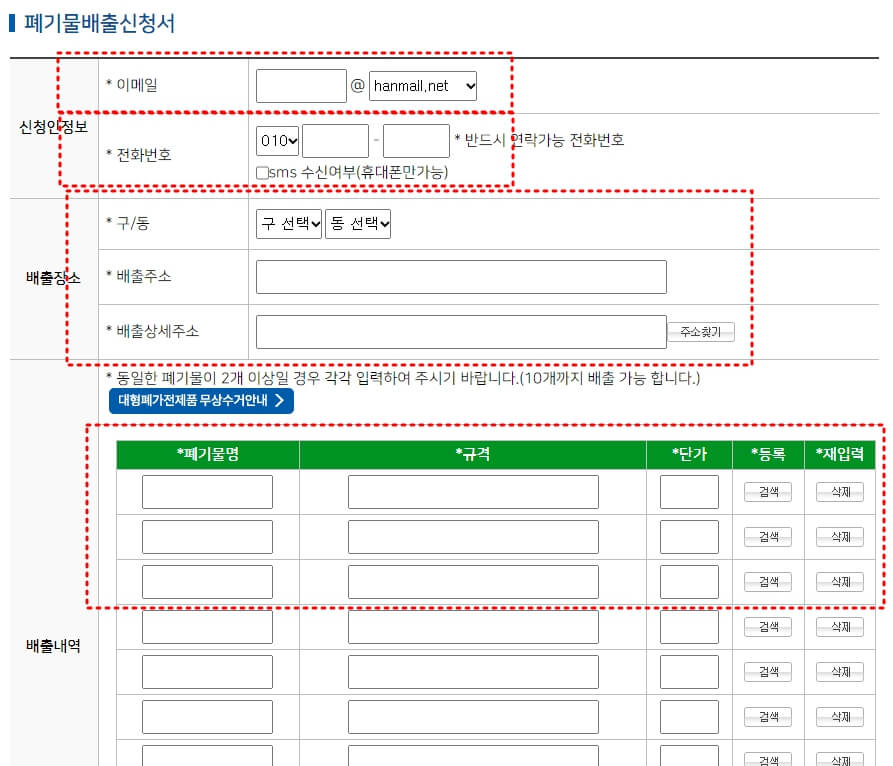Click the first 폐기물명 waste name field

(x=207, y=491)
